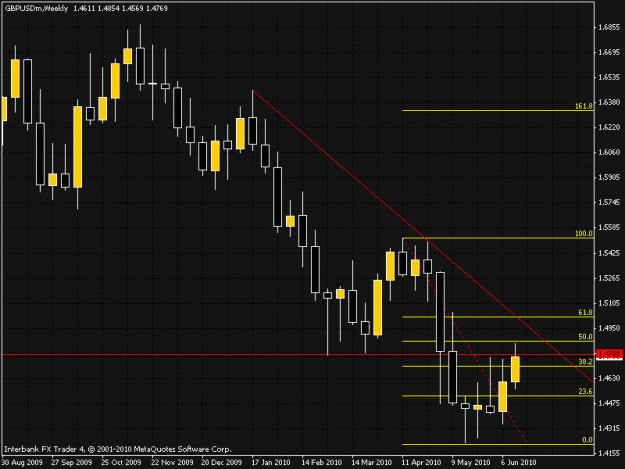Image resolution: width=625 pixels, height=469 pixels.
Task: Click the 25 Oct 2009 date label
Action: pyautogui.click(x=121, y=463)
